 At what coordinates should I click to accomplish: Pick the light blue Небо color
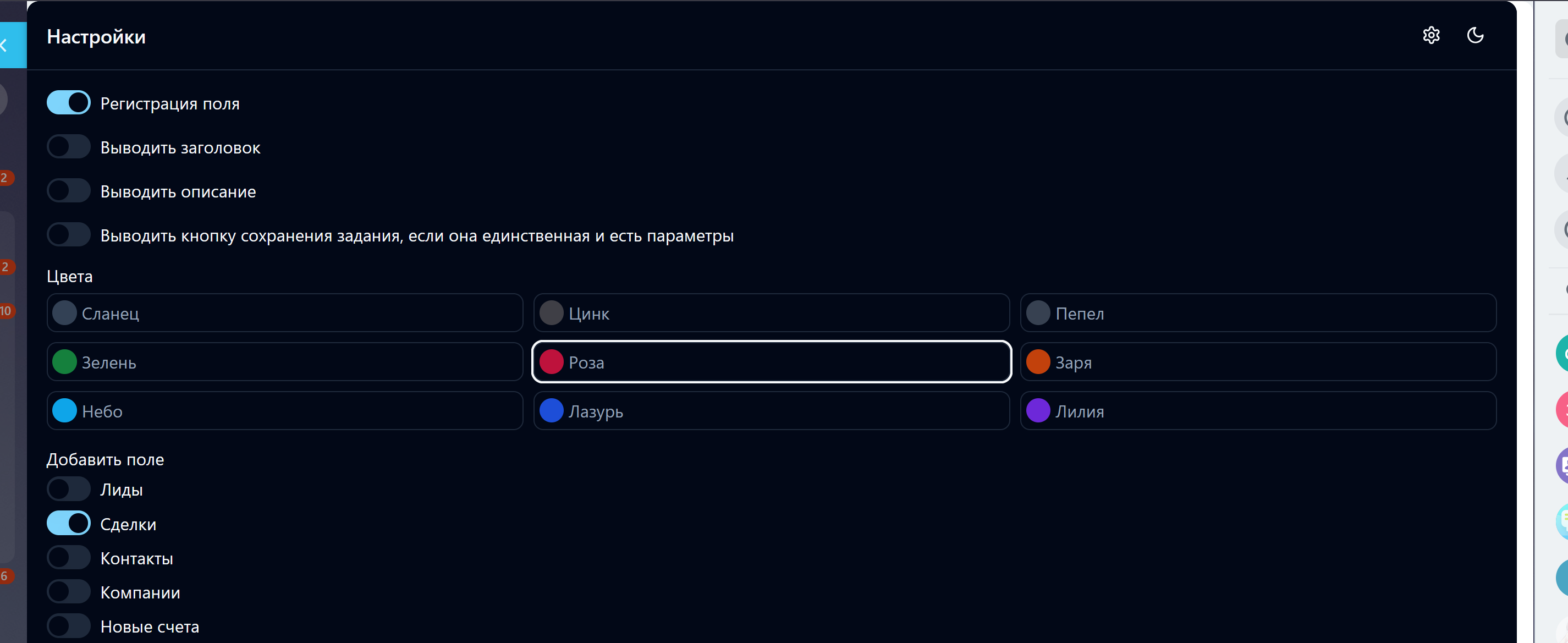point(284,410)
